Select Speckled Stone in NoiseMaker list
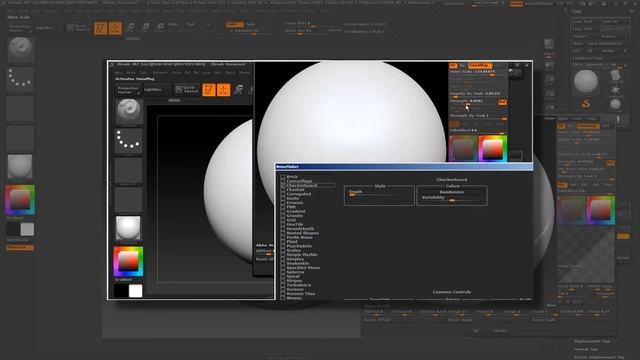 (303, 268)
